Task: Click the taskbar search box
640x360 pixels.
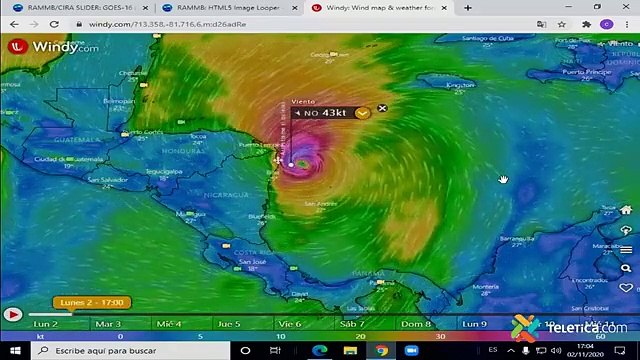Action: pos(131,351)
